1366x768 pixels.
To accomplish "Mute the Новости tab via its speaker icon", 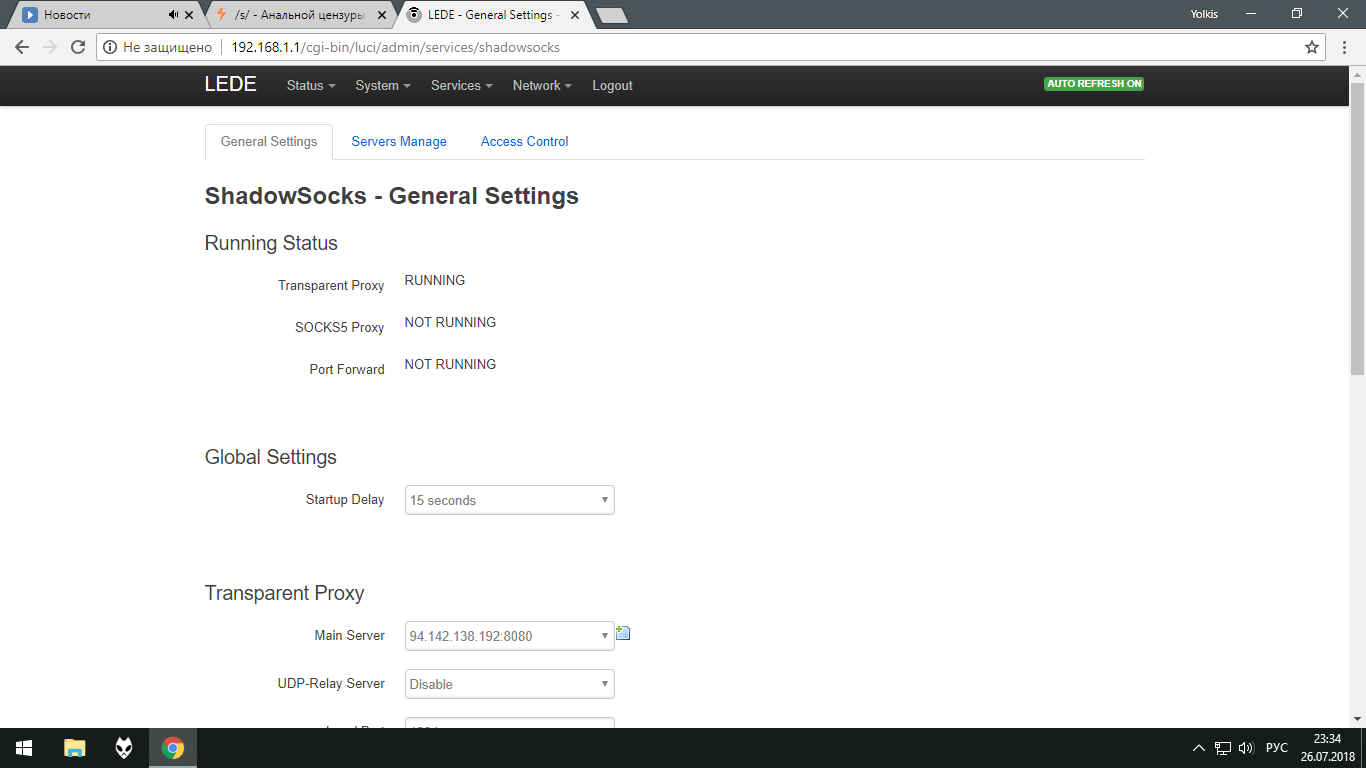I will click(174, 15).
